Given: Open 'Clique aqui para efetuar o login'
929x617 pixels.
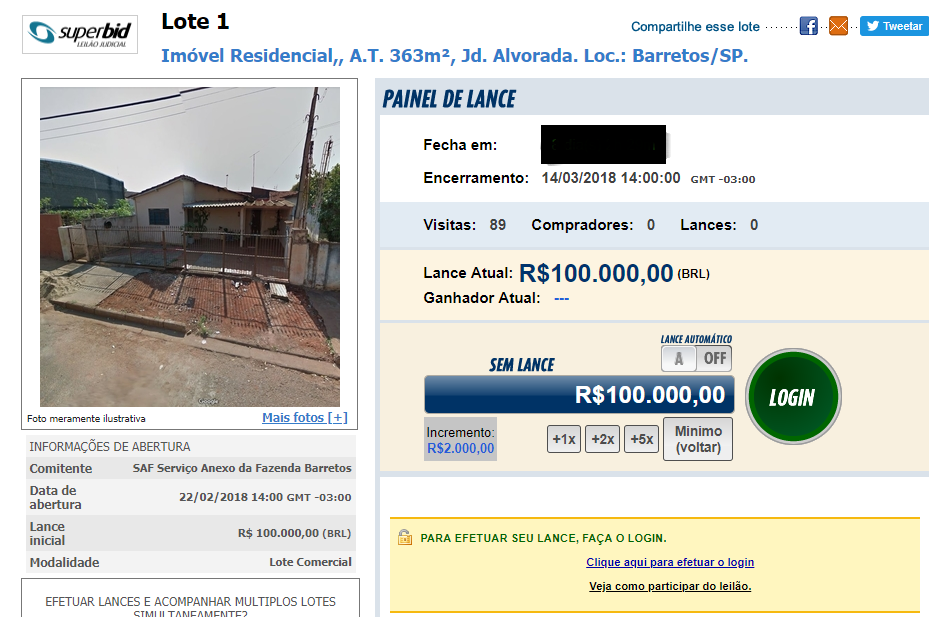Looking at the screenshot, I should [670, 562].
